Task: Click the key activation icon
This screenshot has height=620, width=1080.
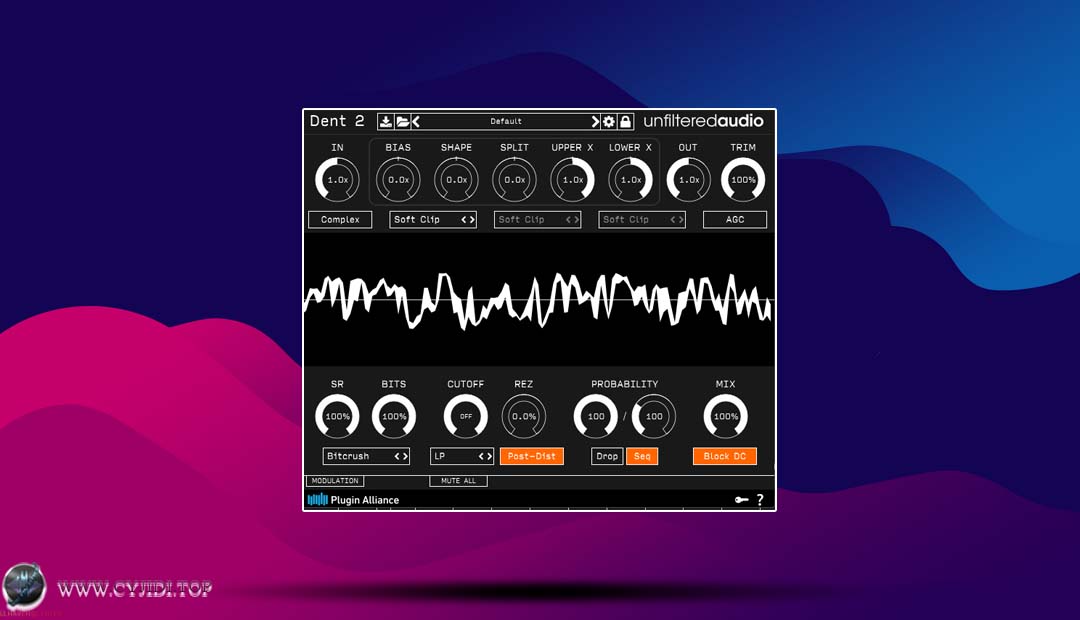Action: pos(741,500)
